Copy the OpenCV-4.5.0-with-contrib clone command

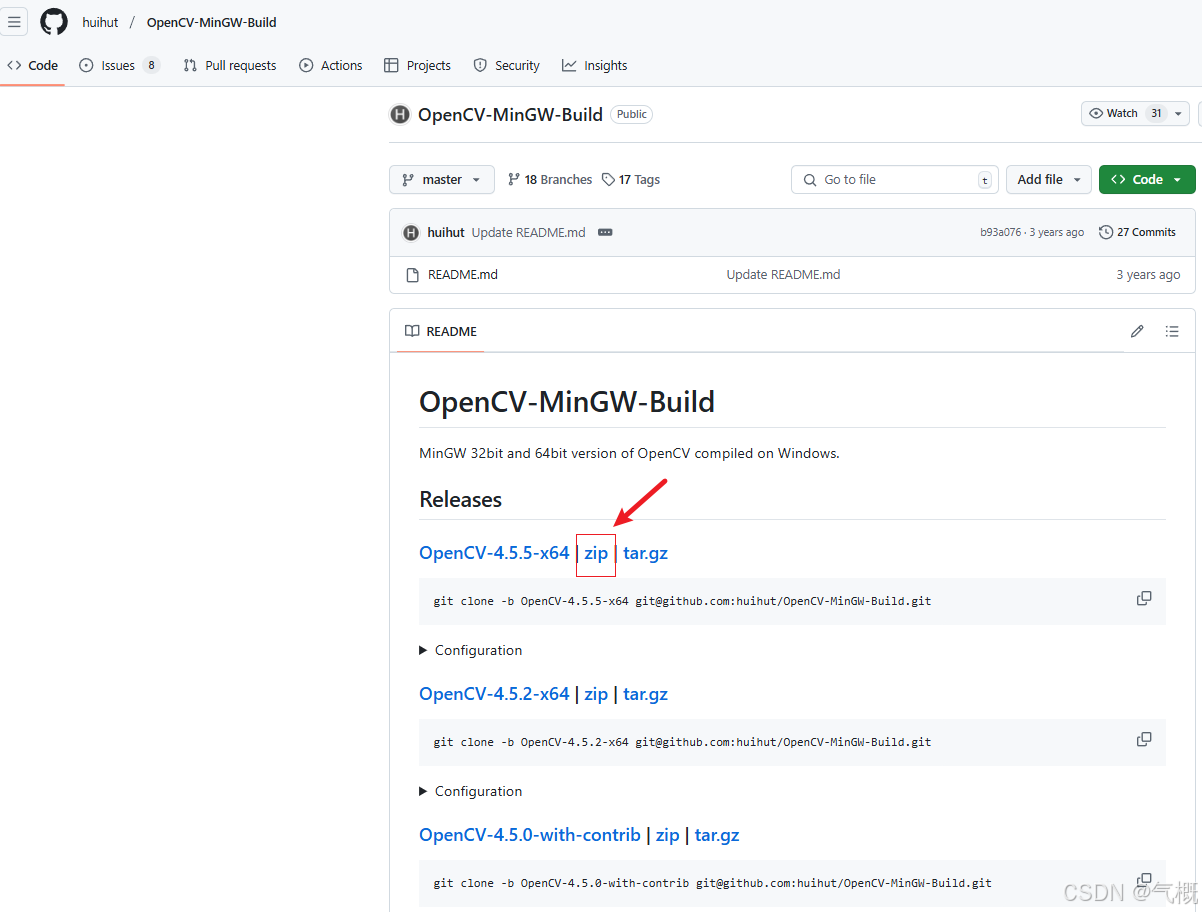[1144, 879]
